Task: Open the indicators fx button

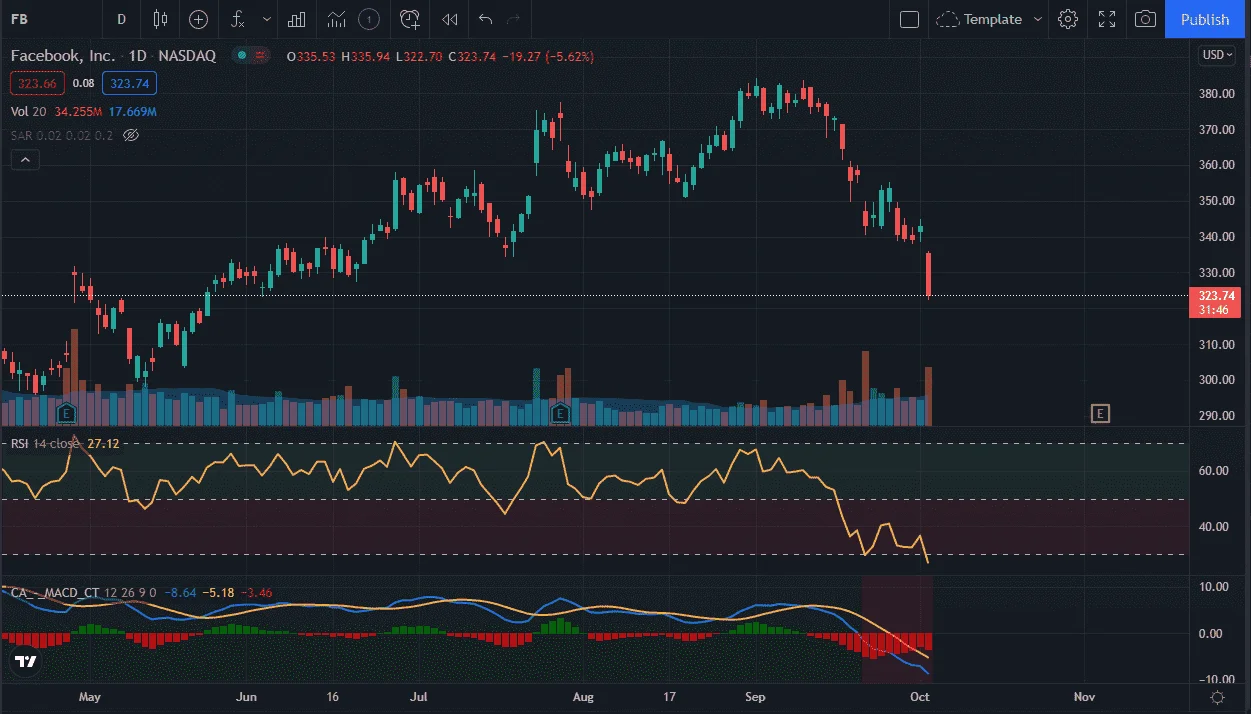Action: pyautogui.click(x=238, y=19)
